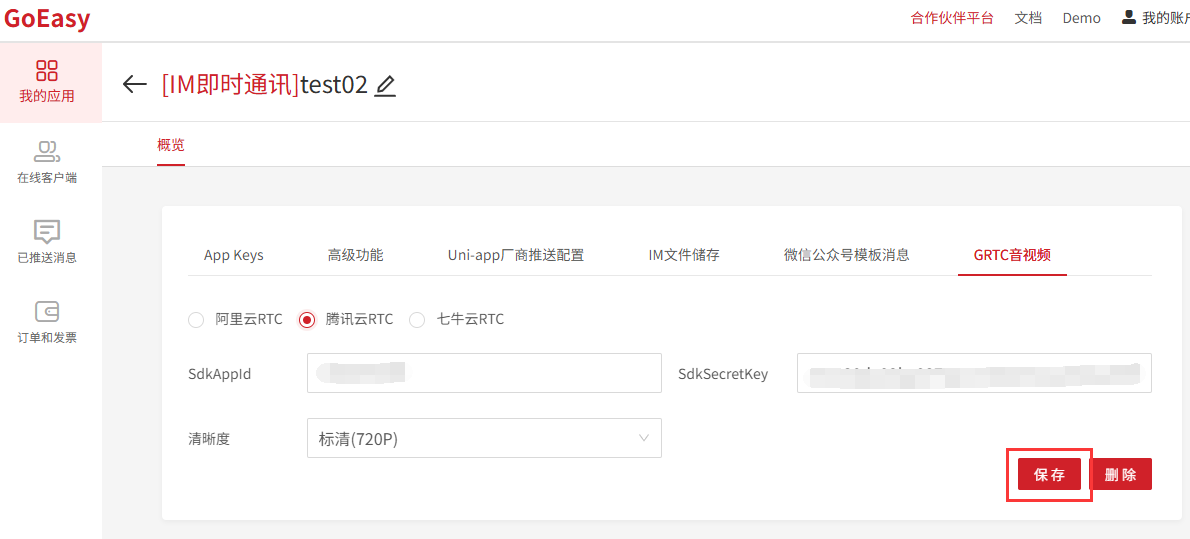Select 七牛云RTC radio option
1190x539 pixels.
(x=417, y=320)
